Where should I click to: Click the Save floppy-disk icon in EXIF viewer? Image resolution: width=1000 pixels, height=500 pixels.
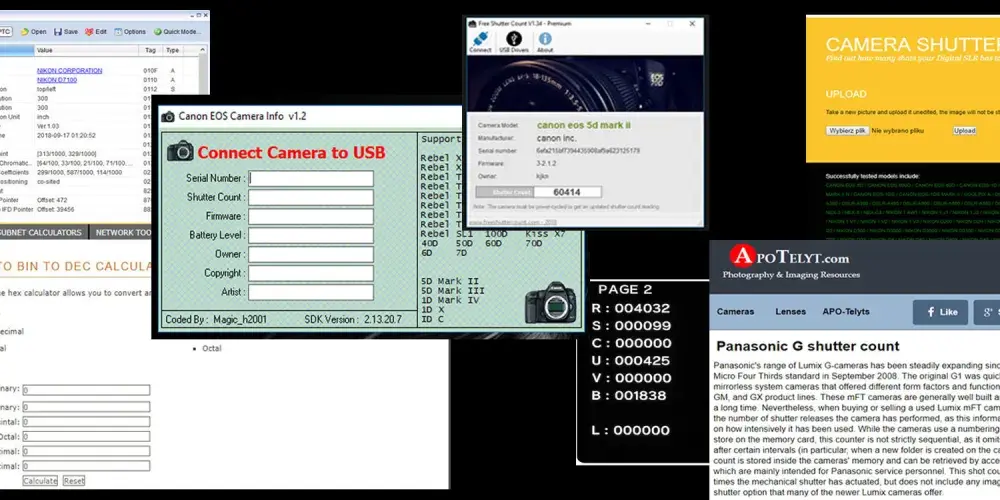tap(57, 31)
